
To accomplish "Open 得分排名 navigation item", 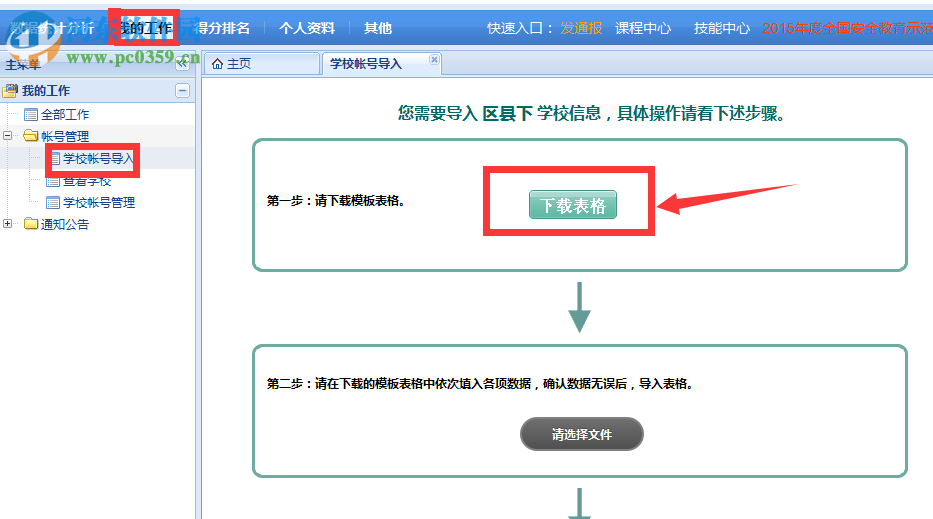I will coord(223,28).
